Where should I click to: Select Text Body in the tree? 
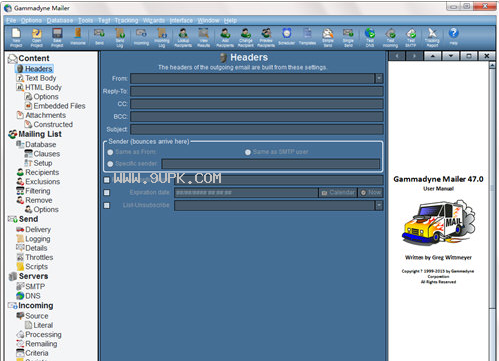37,78
